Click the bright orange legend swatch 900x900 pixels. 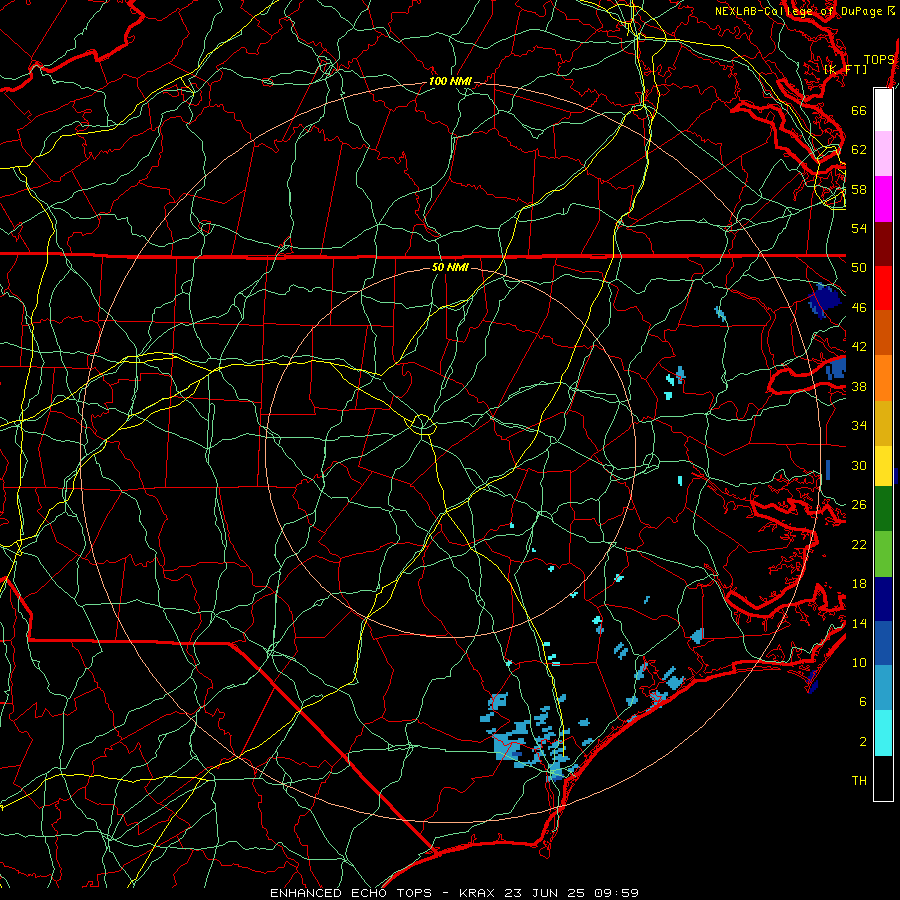pyautogui.click(x=883, y=378)
